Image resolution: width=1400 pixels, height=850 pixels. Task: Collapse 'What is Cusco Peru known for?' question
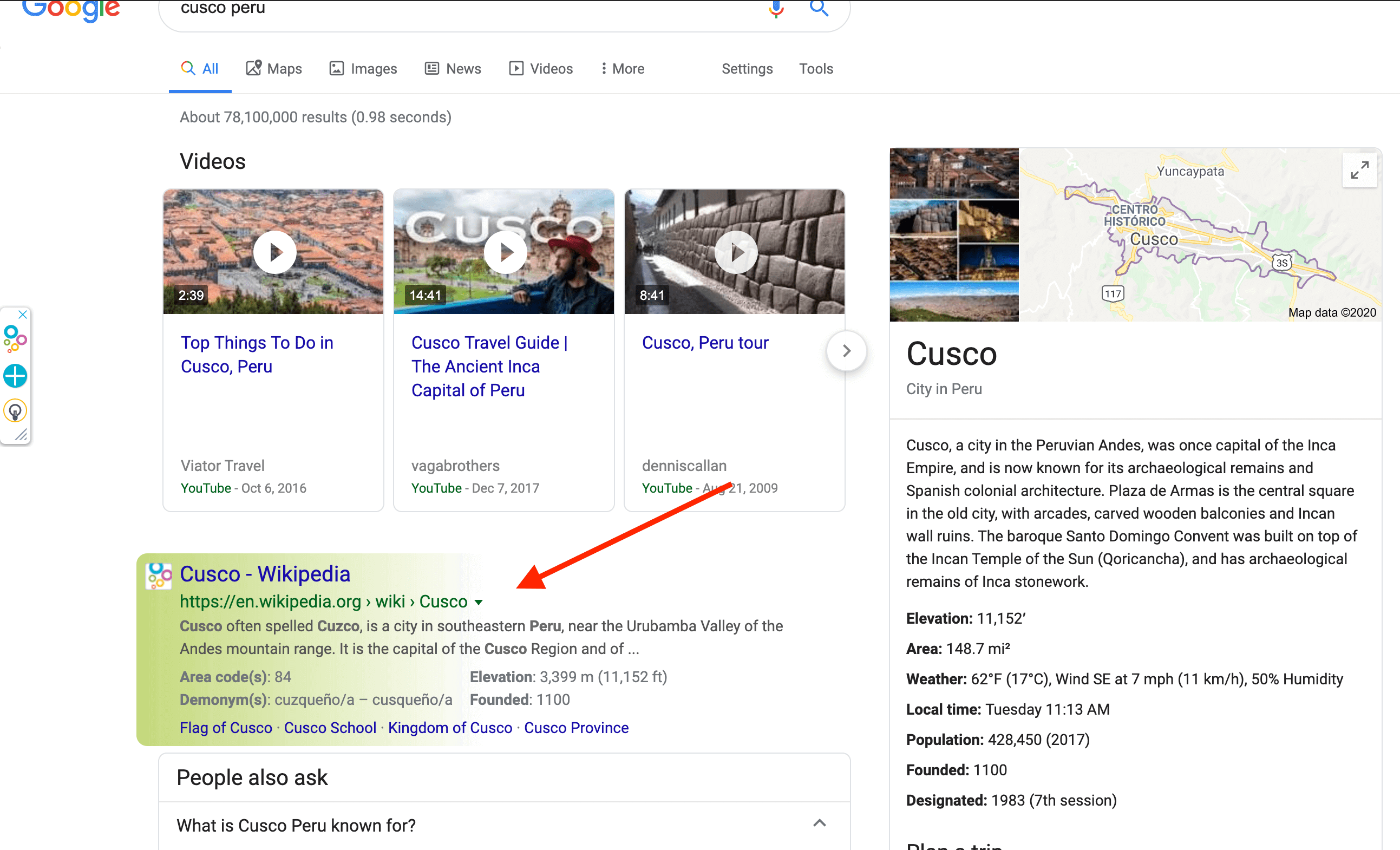pyautogui.click(x=819, y=823)
